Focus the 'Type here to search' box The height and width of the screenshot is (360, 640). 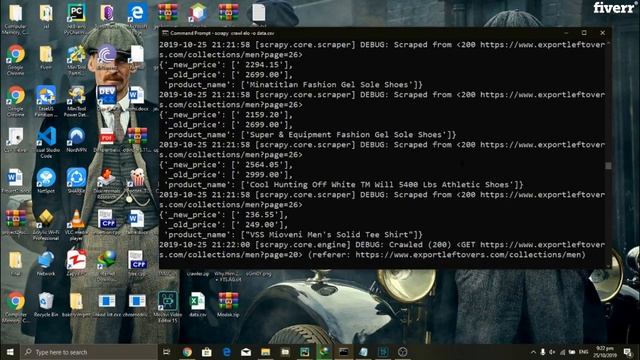click(88, 352)
